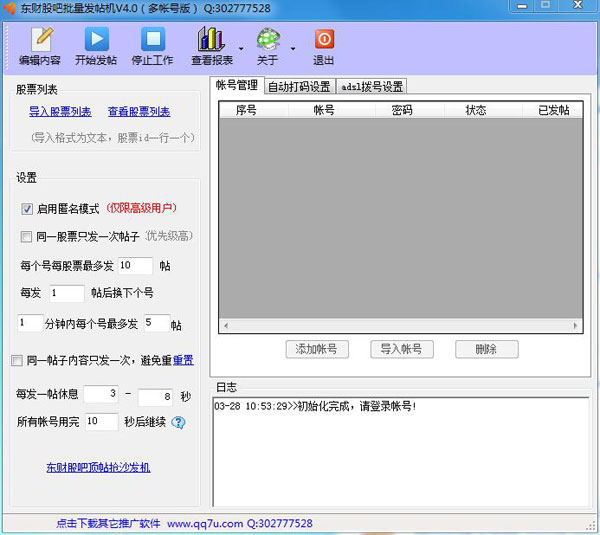Image resolution: width=600 pixels, height=535 pixels.
Task: Click the minutes field before 分钟内
Action: [x=30, y=323]
